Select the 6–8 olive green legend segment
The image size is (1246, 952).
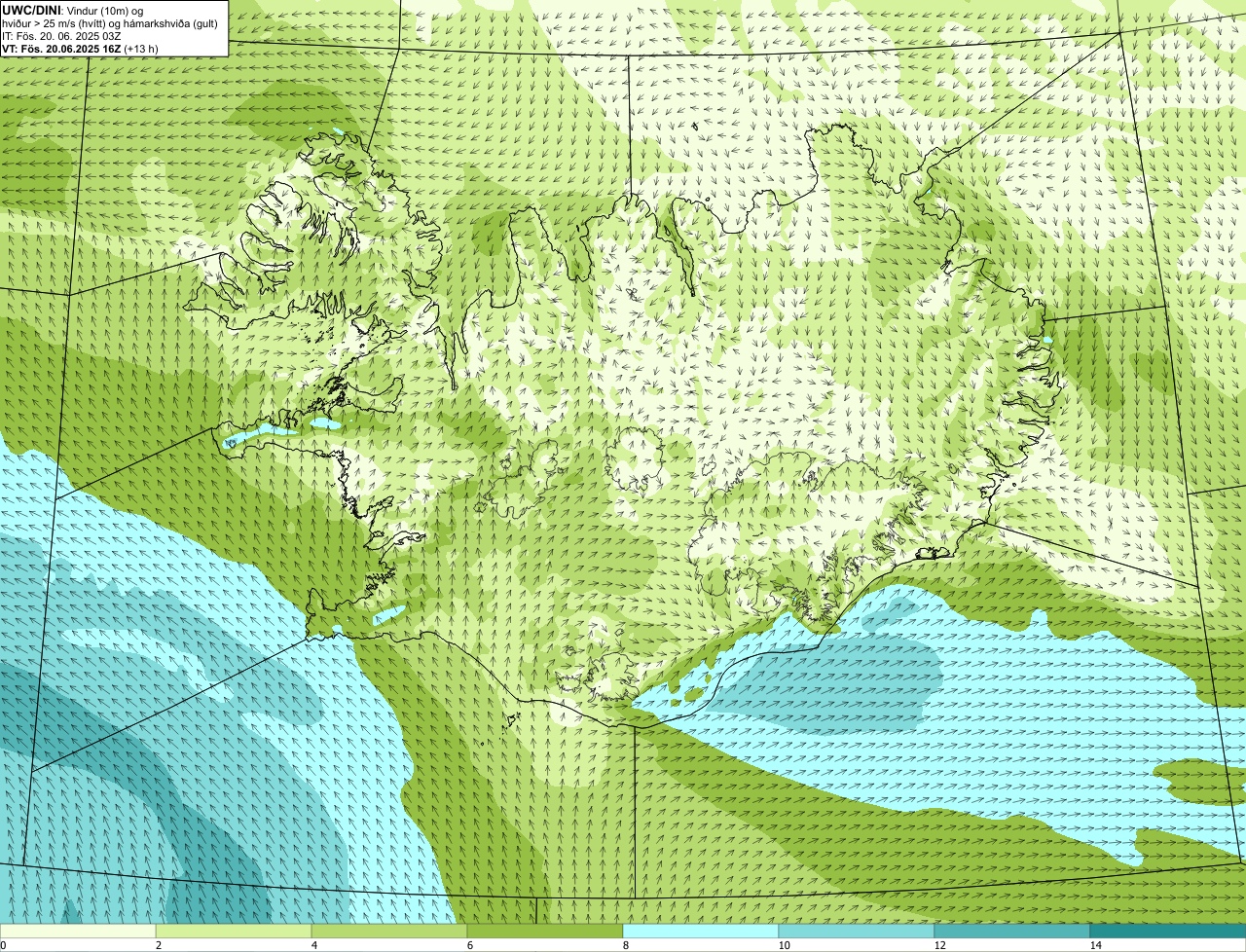point(545,931)
